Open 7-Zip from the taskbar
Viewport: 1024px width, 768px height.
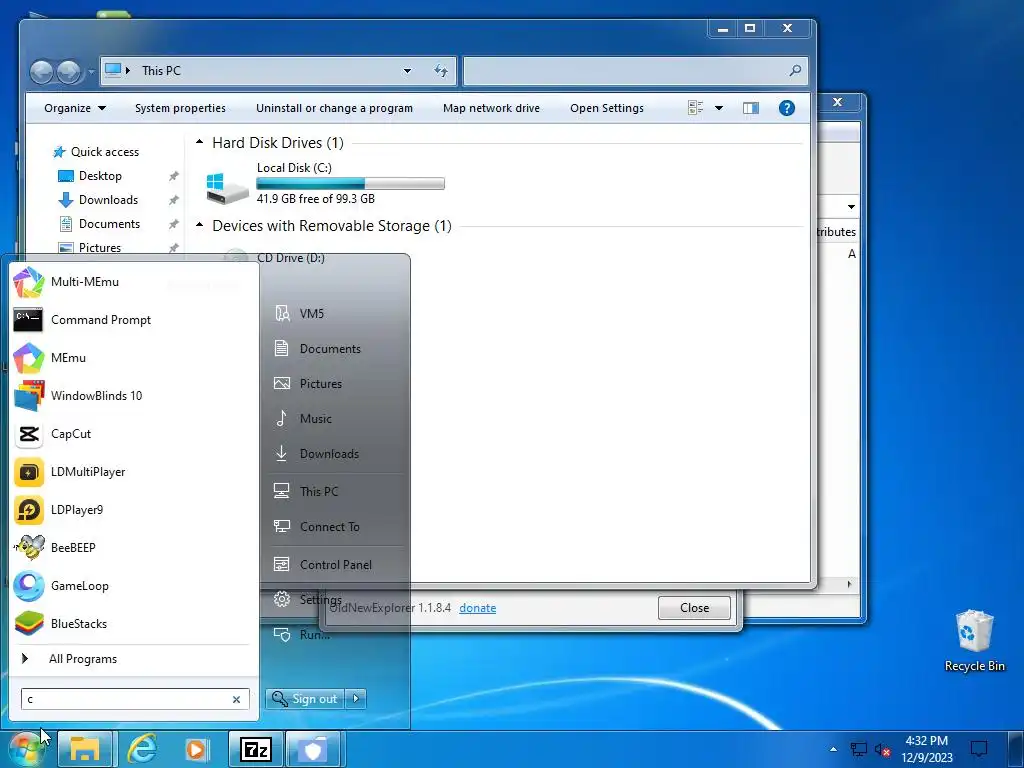coord(256,749)
